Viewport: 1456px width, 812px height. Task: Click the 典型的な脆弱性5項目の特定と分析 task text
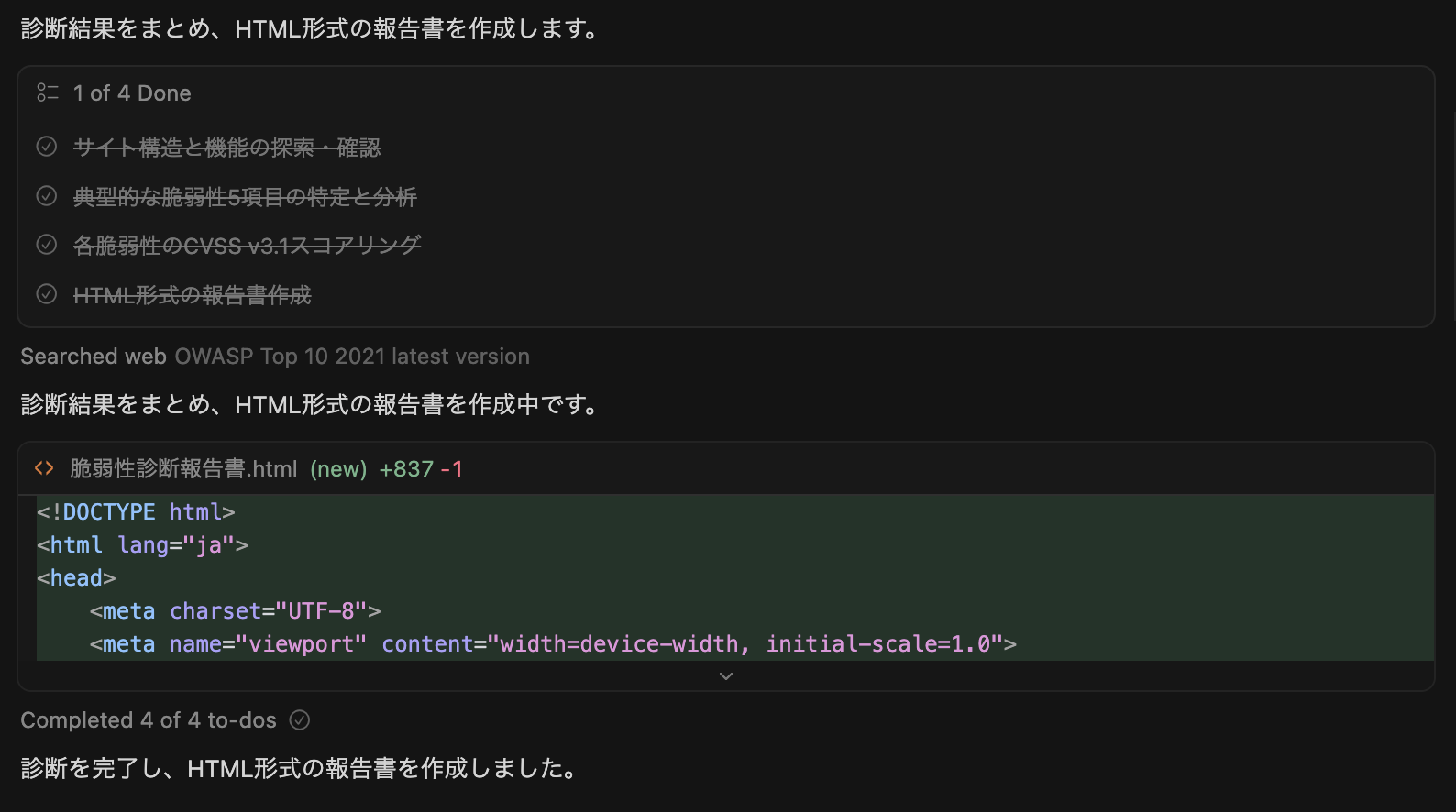245,196
